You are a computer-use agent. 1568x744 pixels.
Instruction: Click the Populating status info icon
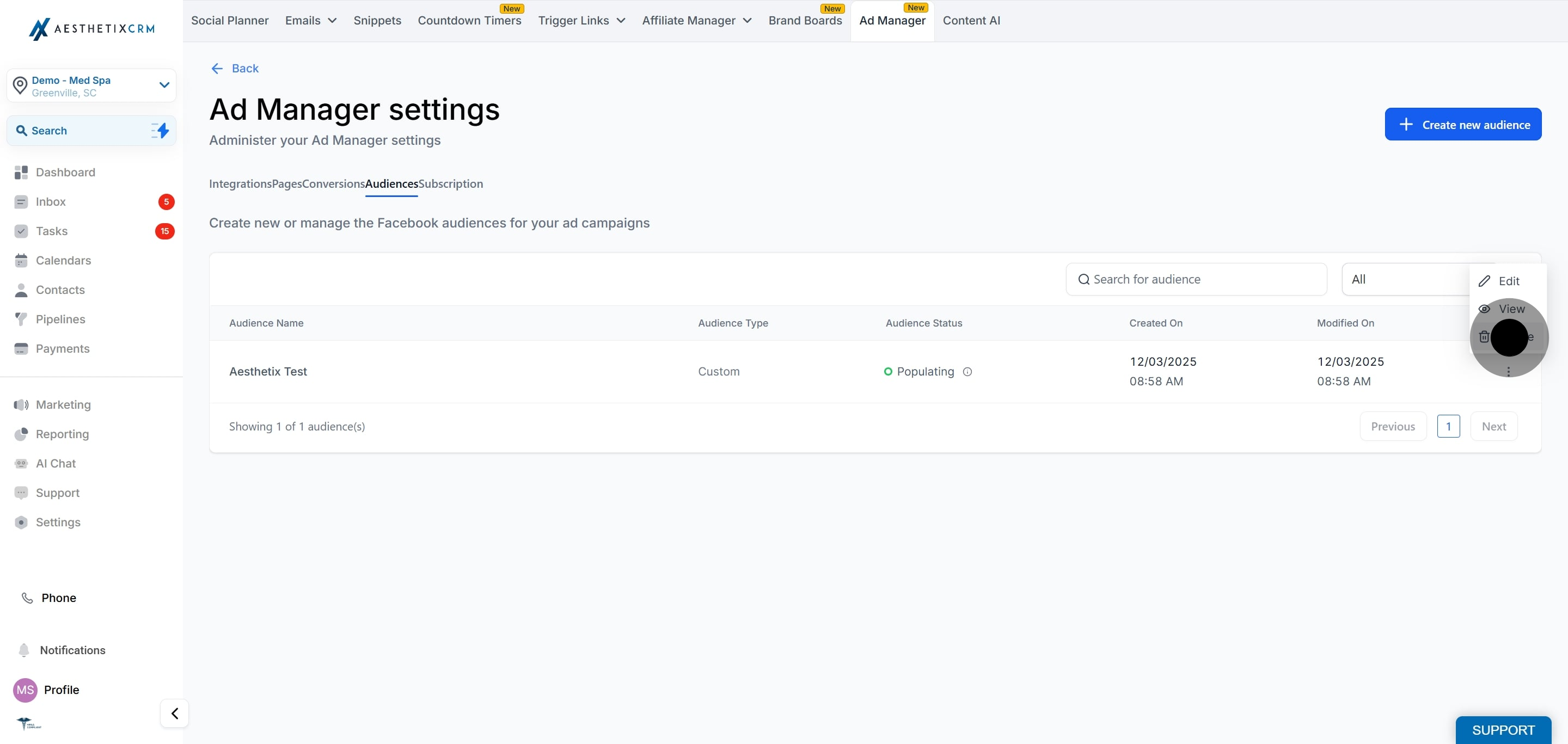pyautogui.click(x=967, y=372)
